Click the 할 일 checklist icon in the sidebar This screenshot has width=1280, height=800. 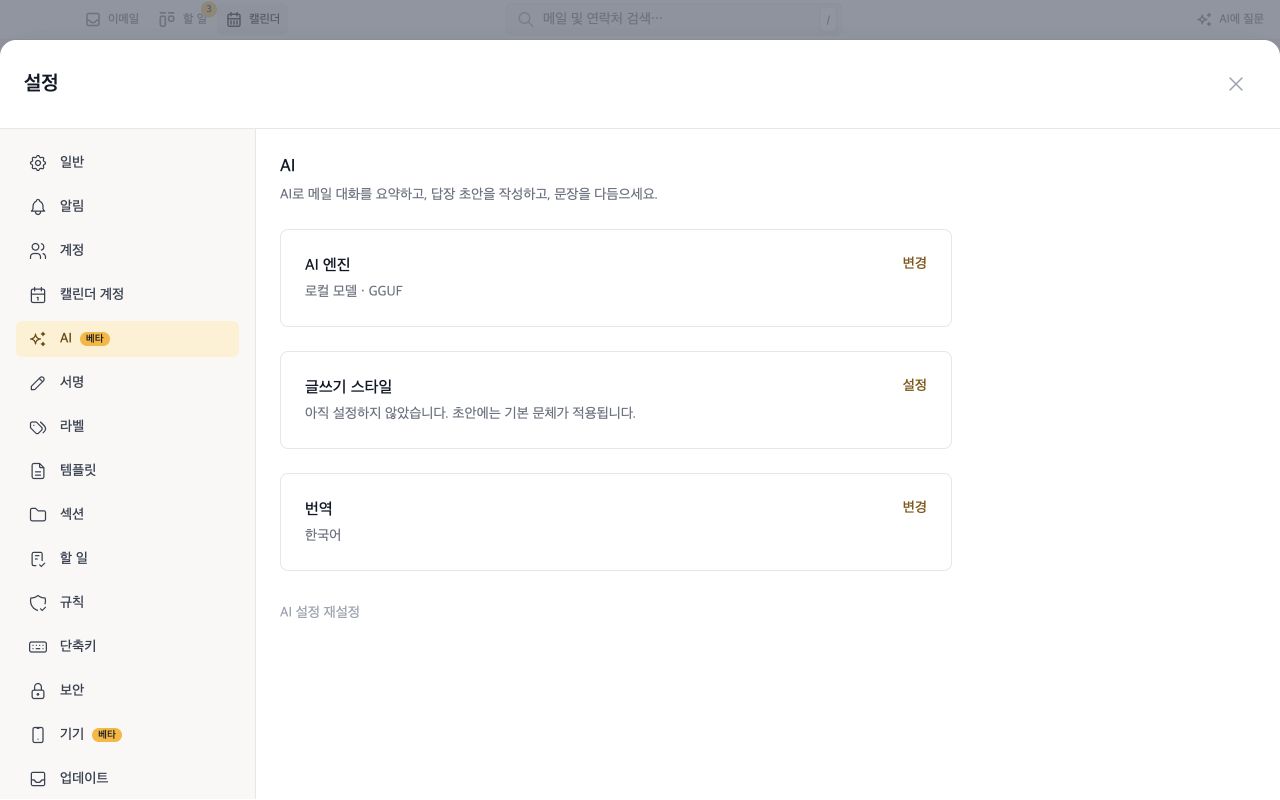38,558
